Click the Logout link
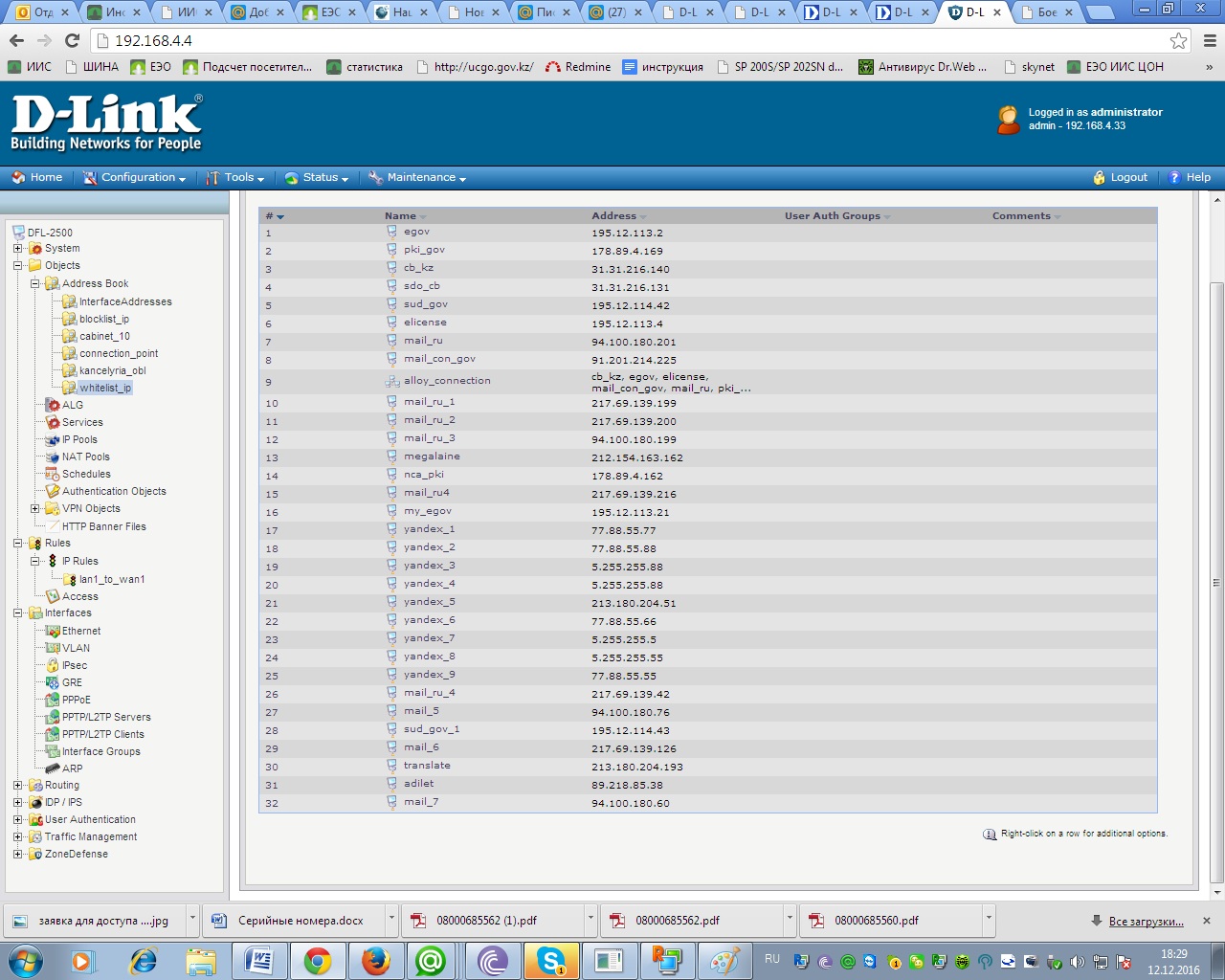Viewport: 1225px width, 980px height. (x=1120, y=177)
